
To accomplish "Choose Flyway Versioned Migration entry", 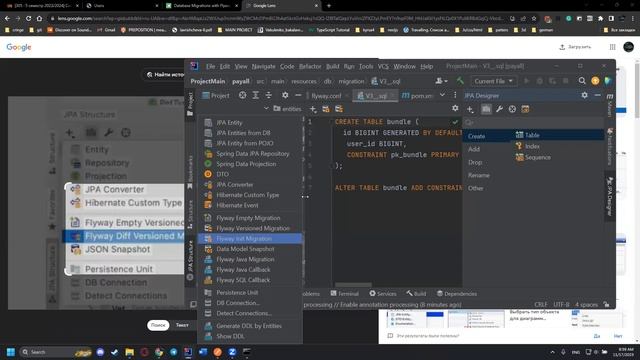I will pos(250,228).
